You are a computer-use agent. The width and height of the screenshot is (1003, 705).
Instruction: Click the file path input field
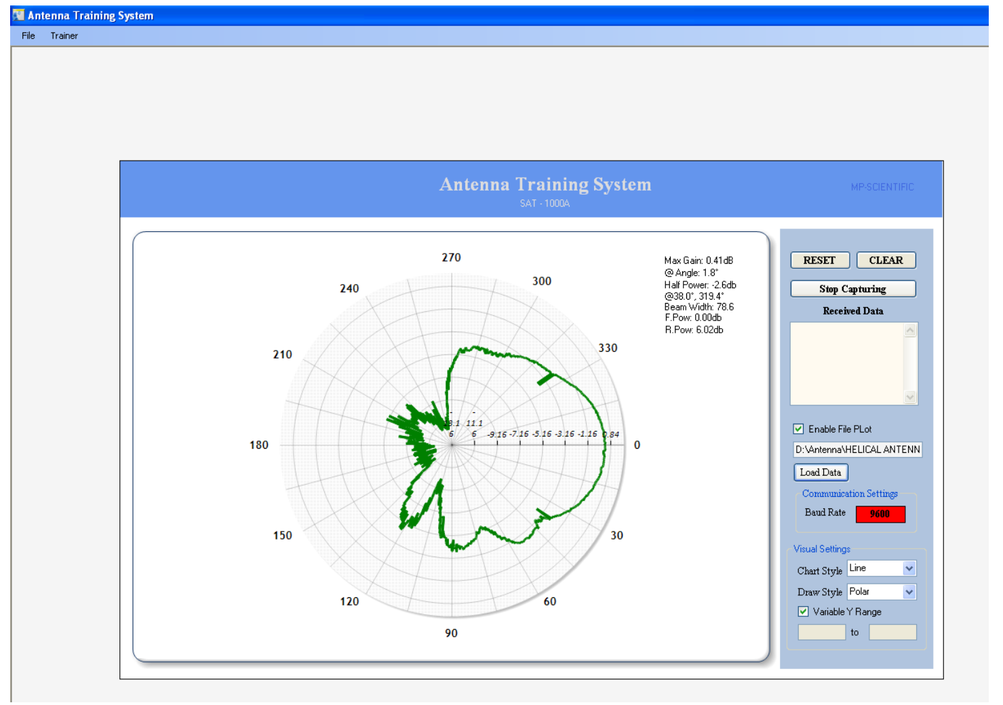click(858, 450)
